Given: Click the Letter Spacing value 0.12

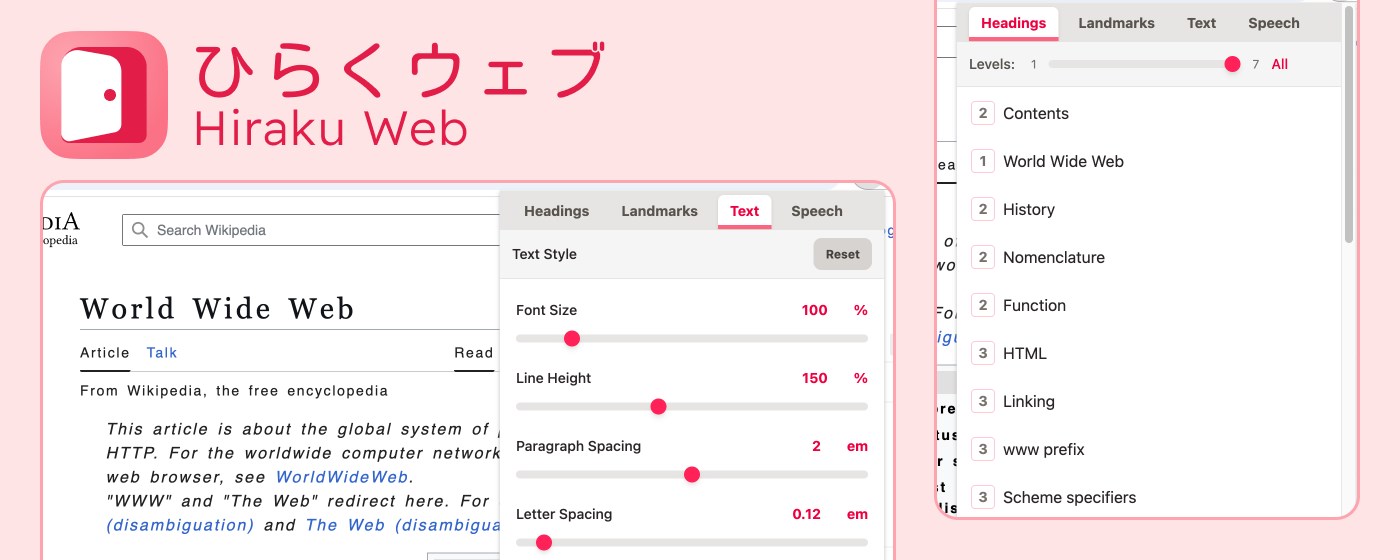Looking at the screenshot, I should 806,514.
